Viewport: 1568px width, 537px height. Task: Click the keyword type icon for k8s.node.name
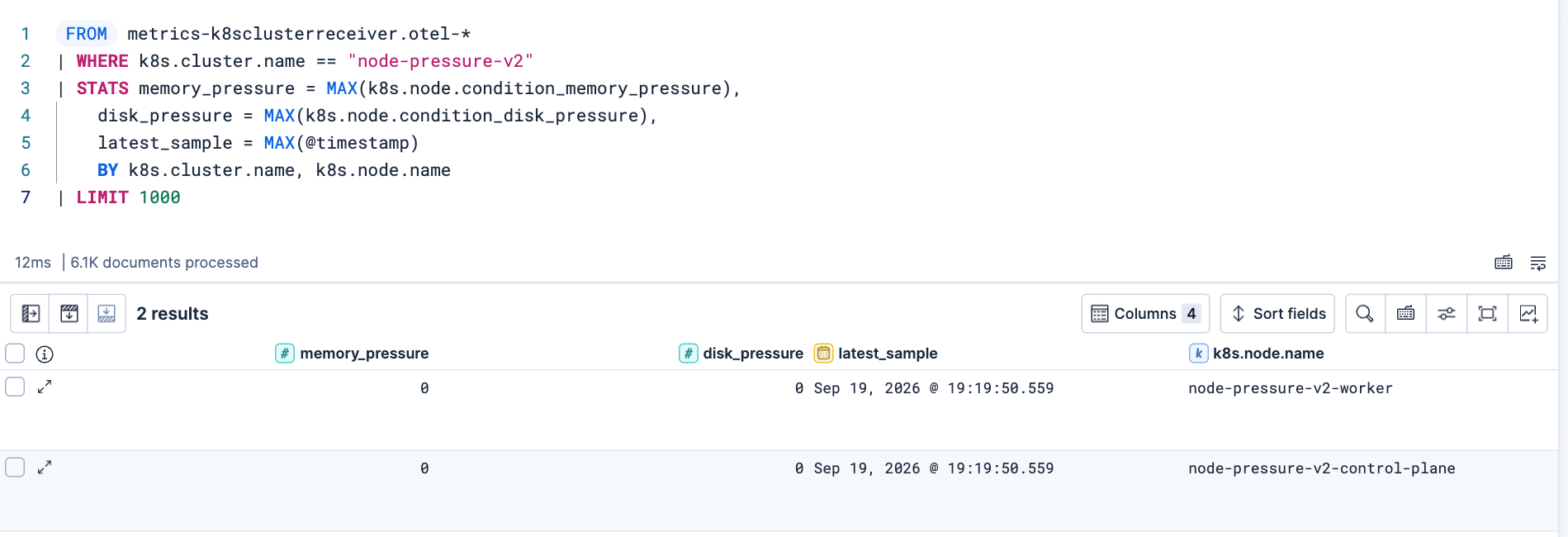(1198, 354)
